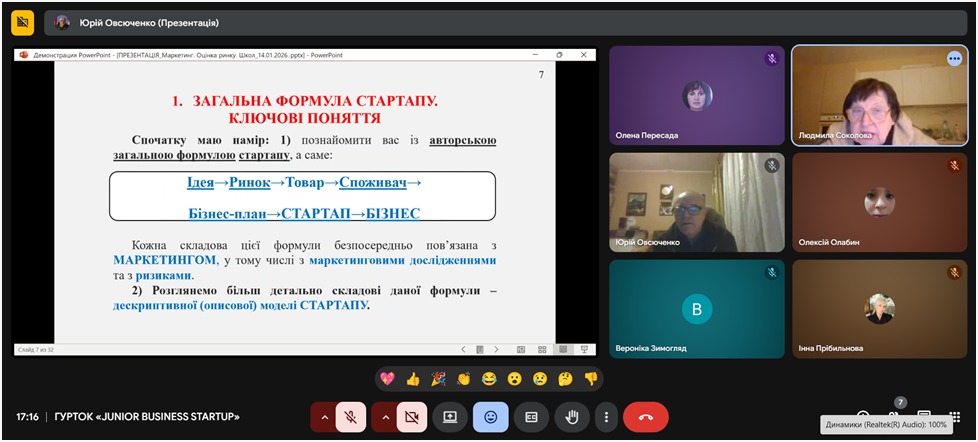
Task: Expand video settings arrow beside camera
Action: click(x=385, y=417)
